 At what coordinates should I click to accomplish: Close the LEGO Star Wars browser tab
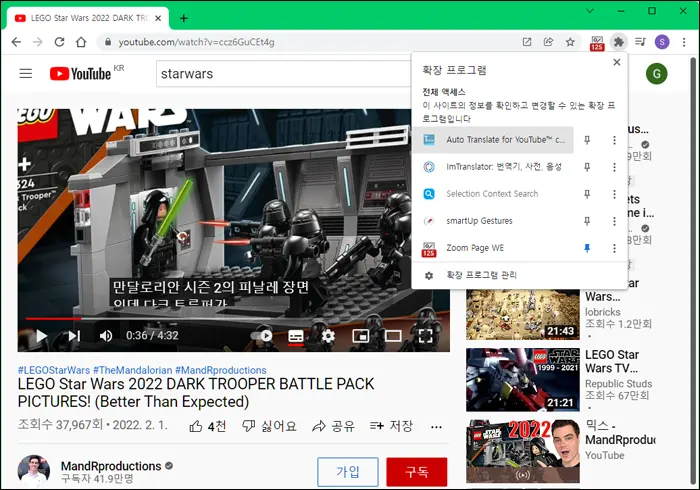point(158,18)
